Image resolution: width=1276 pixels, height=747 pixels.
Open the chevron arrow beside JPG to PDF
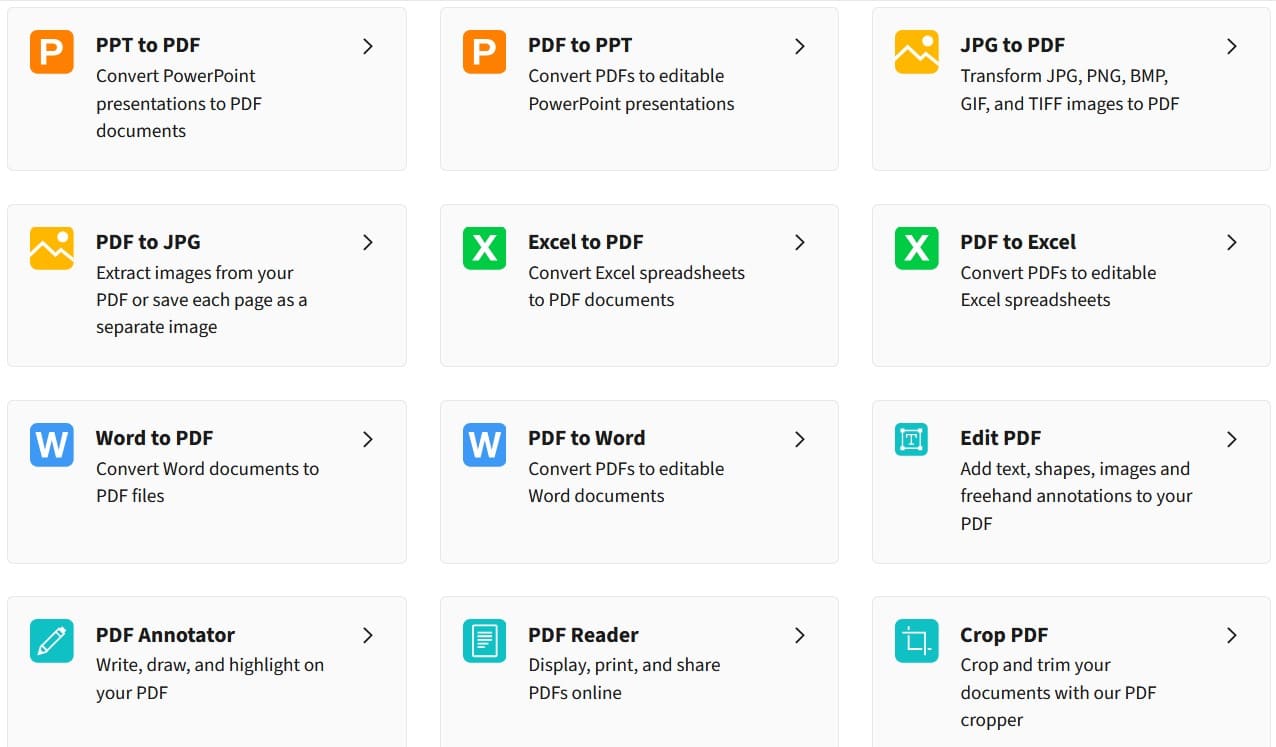point(1232,46)
